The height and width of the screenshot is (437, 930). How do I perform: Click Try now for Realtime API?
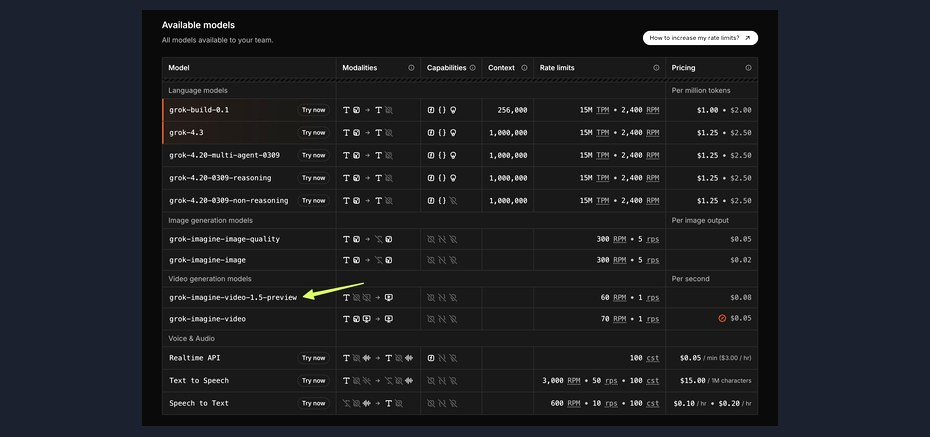(313, 358)
